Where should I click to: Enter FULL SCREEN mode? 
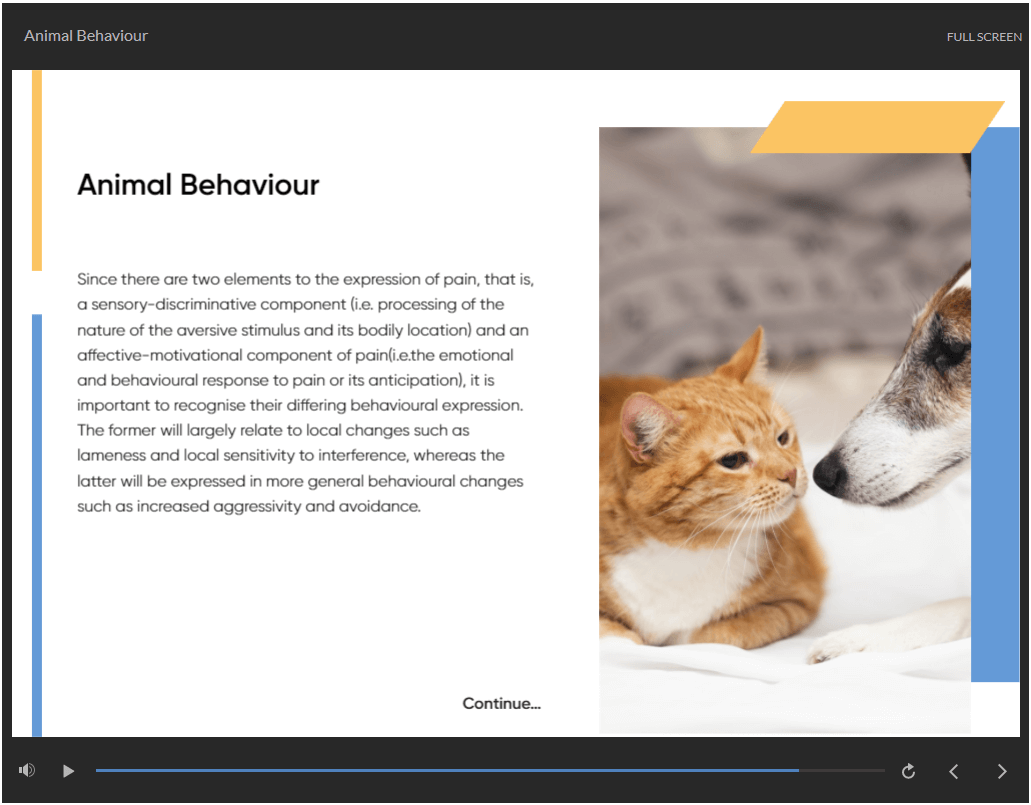click(984, 37)
